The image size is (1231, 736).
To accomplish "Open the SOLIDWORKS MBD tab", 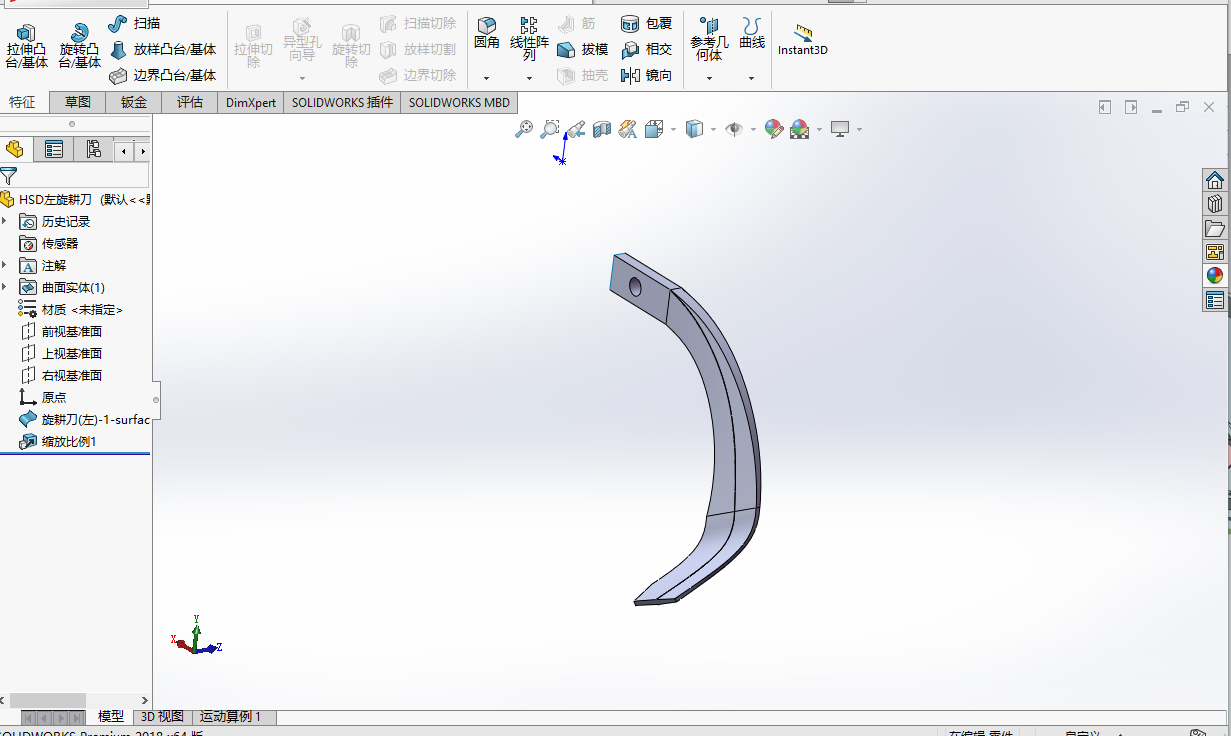I will point(459,102).
